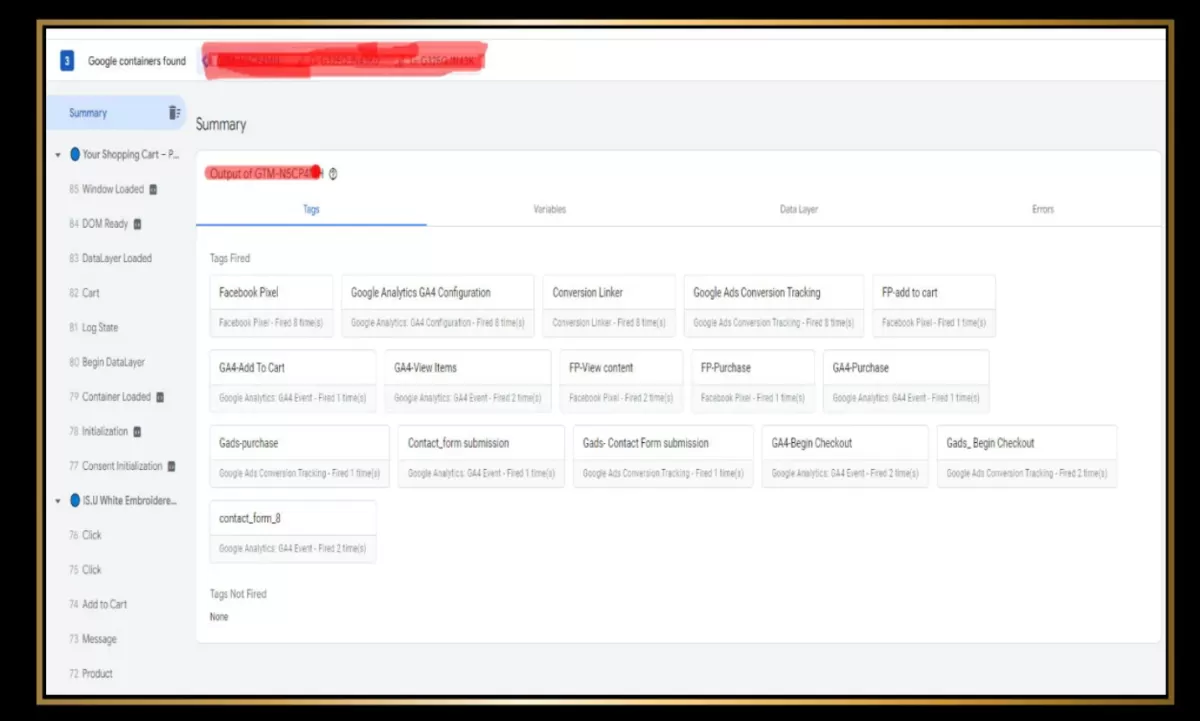
Task: Open the FP-Purchase tag card
Action: (x=753, y=381)
